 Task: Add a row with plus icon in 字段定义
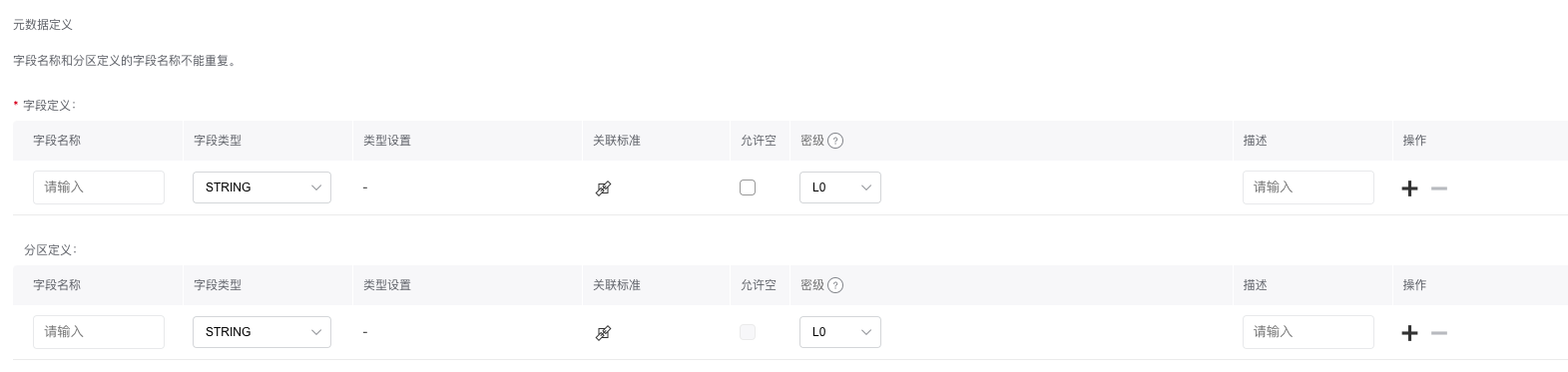click(x=1409, y=187)
